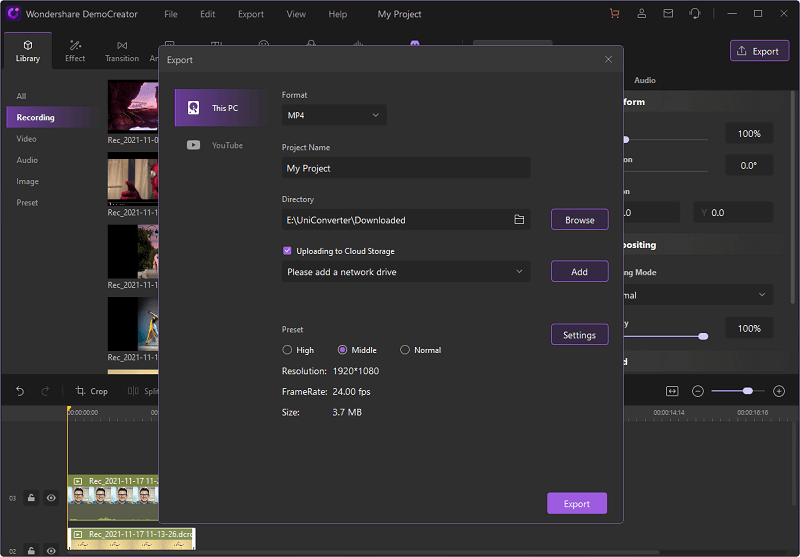The width and height of the screenshot is (800, 557).
Task: Open the Audio properties tab
Action: (645, 80)
